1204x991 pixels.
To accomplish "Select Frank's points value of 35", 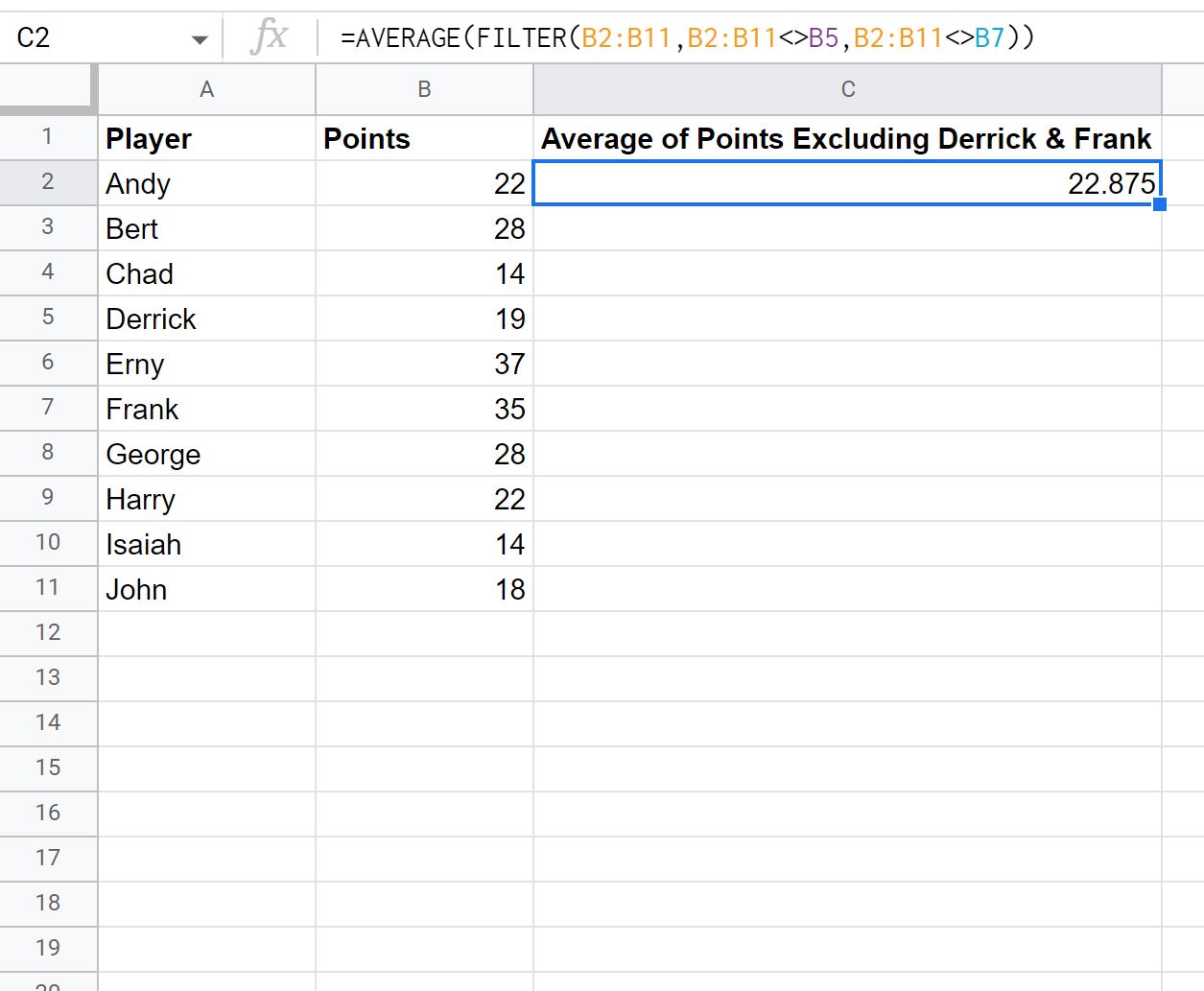I will tap(422, 408).
